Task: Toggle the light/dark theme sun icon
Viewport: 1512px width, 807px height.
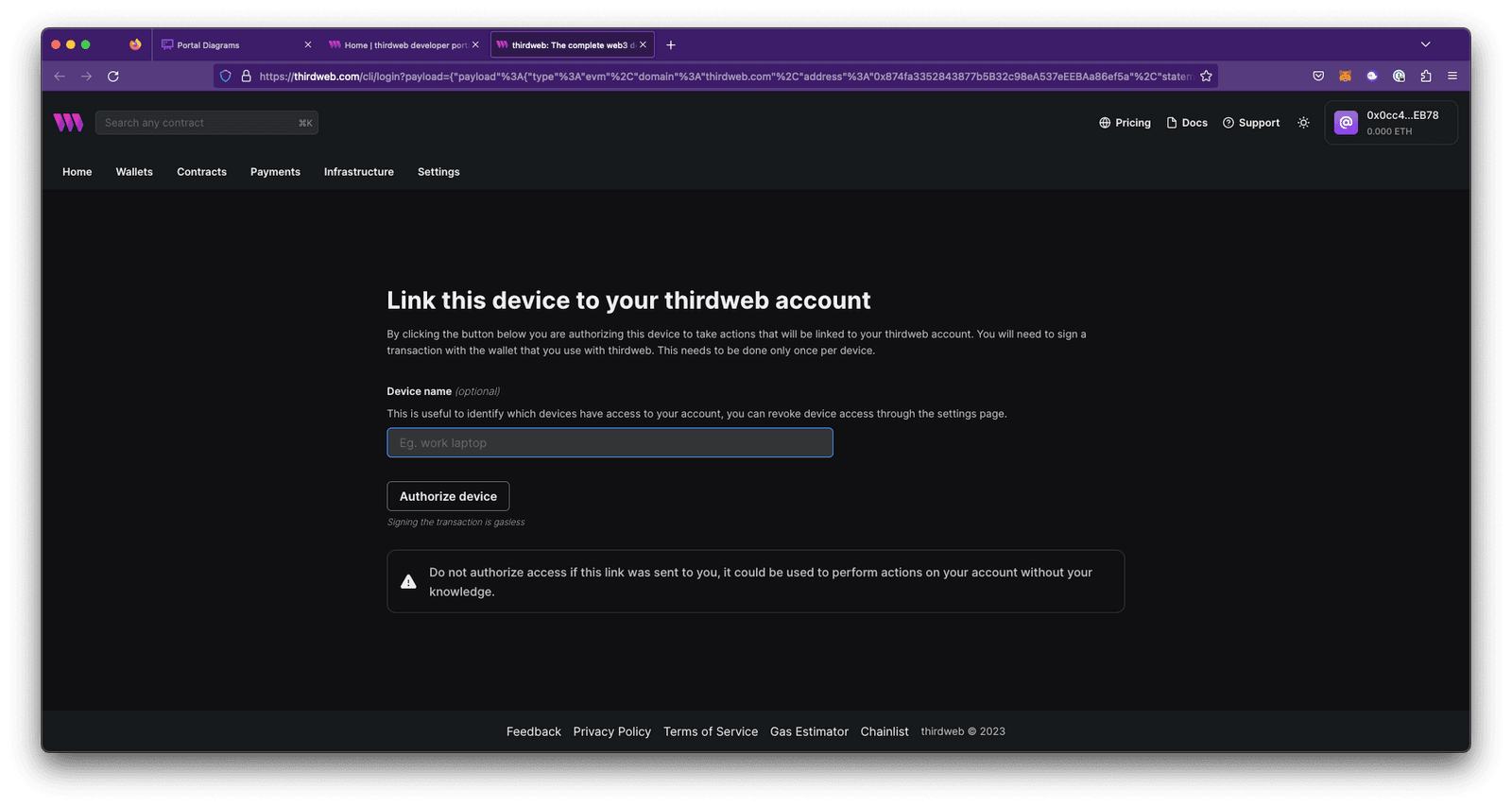Action: click(x=1303, y=123)
